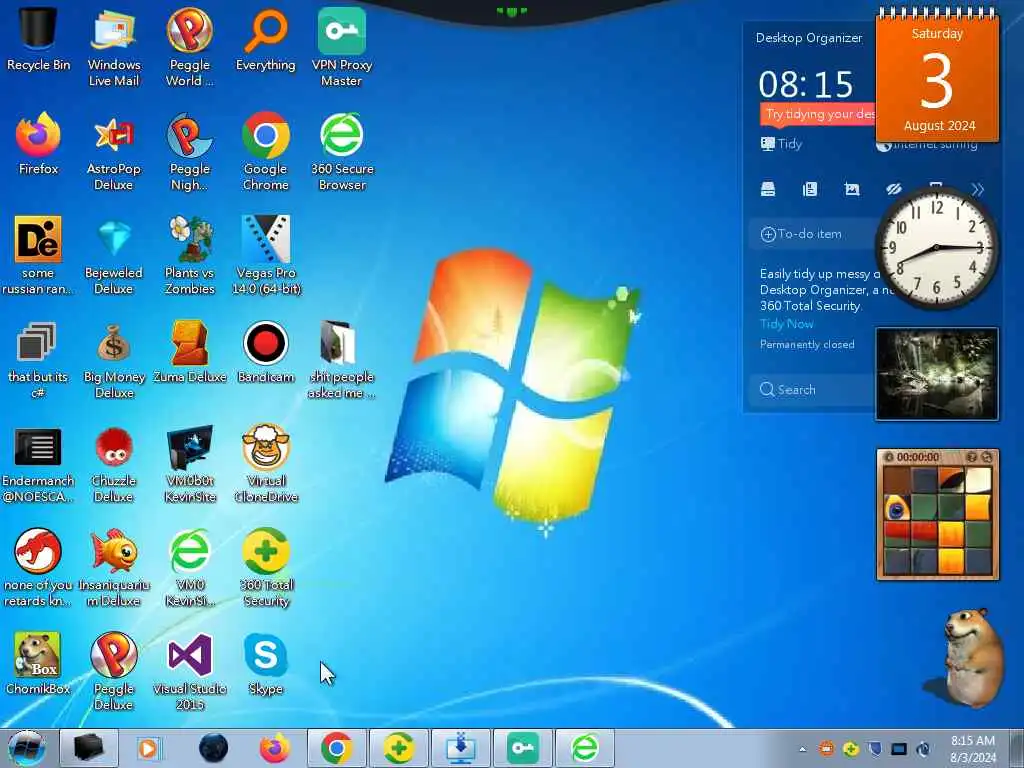Open the Recycle Bin desktop icon
This screenshot has height=768, width=1024.
click(x=38, y=39)
